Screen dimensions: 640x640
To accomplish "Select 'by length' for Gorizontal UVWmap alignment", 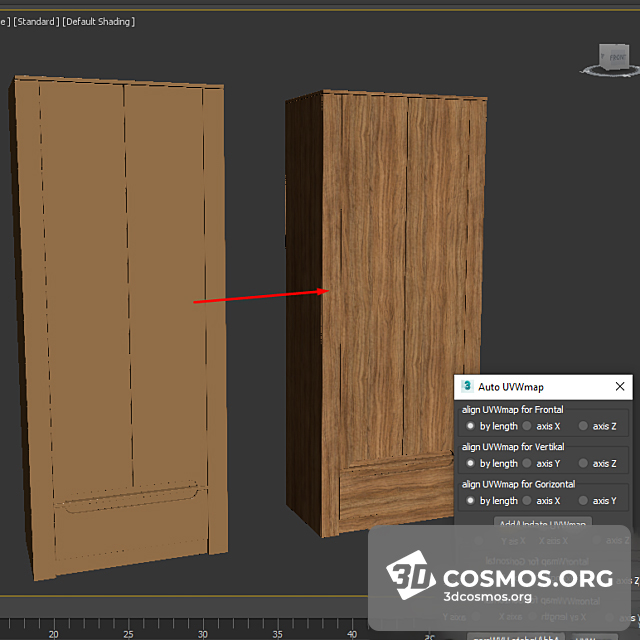I will coord(471,500).
